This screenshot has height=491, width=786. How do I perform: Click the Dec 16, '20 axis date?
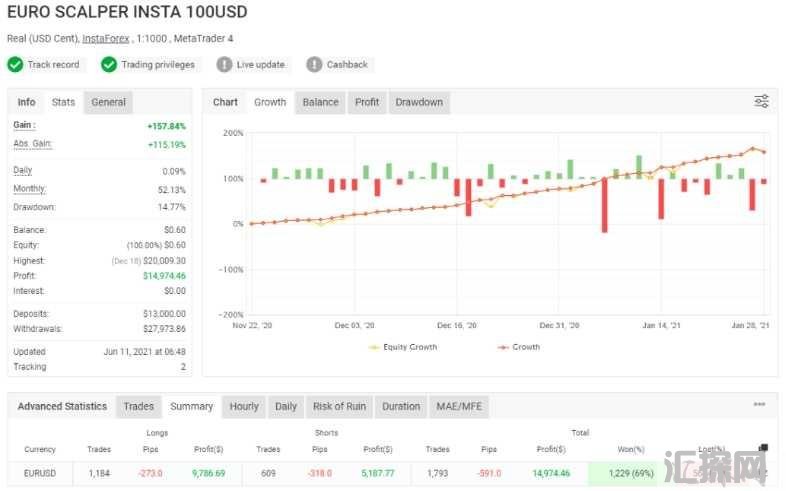pos(457,326)
